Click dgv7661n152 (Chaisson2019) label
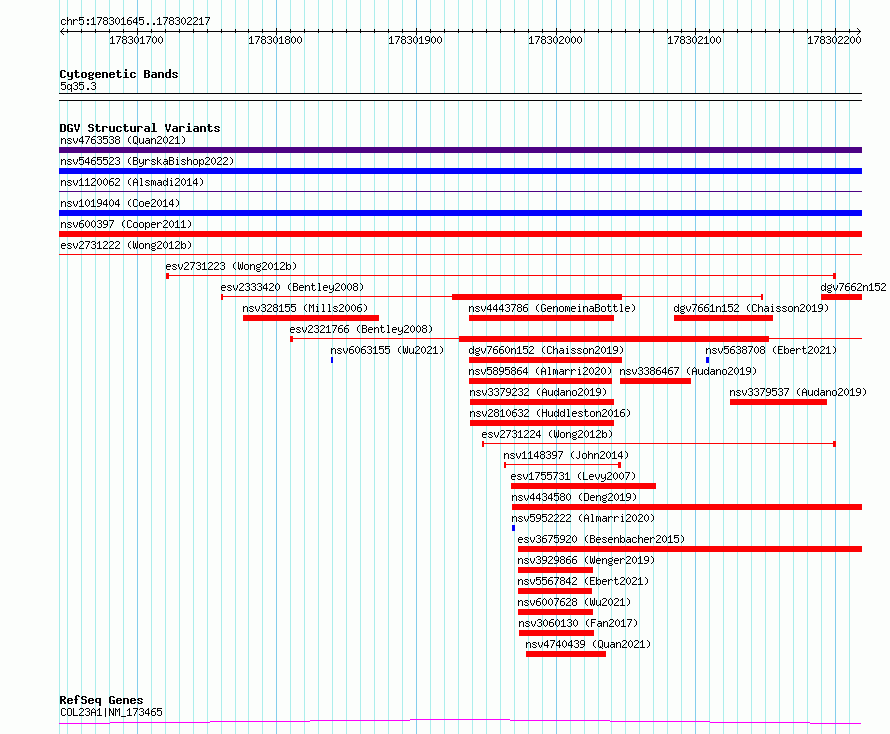890x734 pixels. tap(751, 308)
